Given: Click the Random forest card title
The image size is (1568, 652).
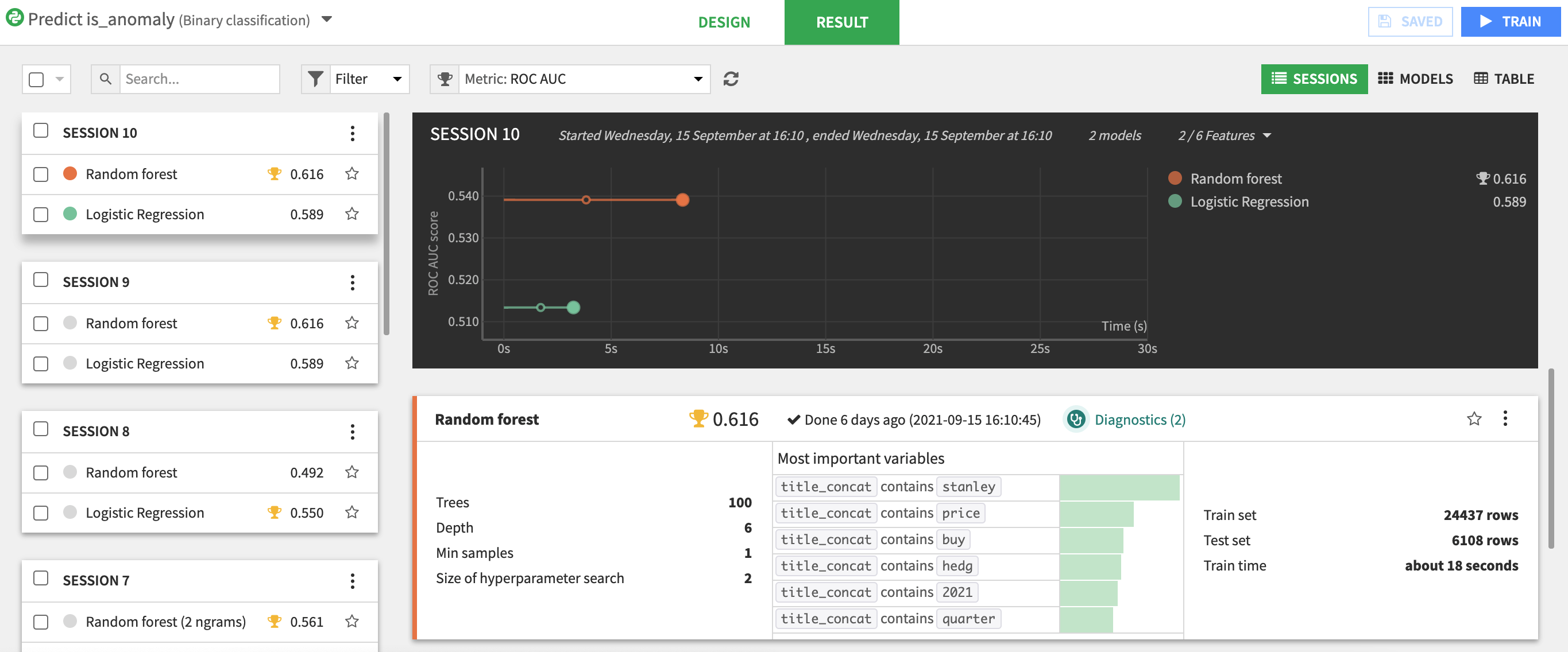Looking at the screenshot, I should [x=486, y=420].
